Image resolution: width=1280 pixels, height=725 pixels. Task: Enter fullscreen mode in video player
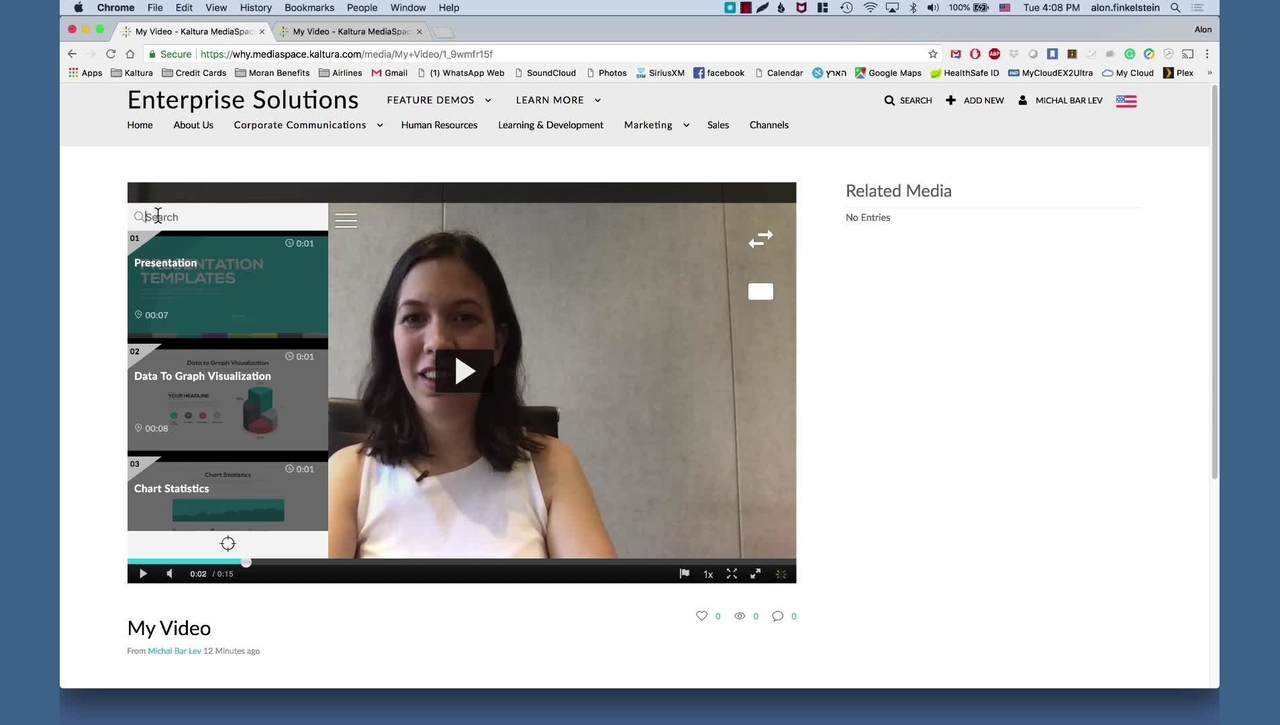pyautogui.click(x=732, y=574)
